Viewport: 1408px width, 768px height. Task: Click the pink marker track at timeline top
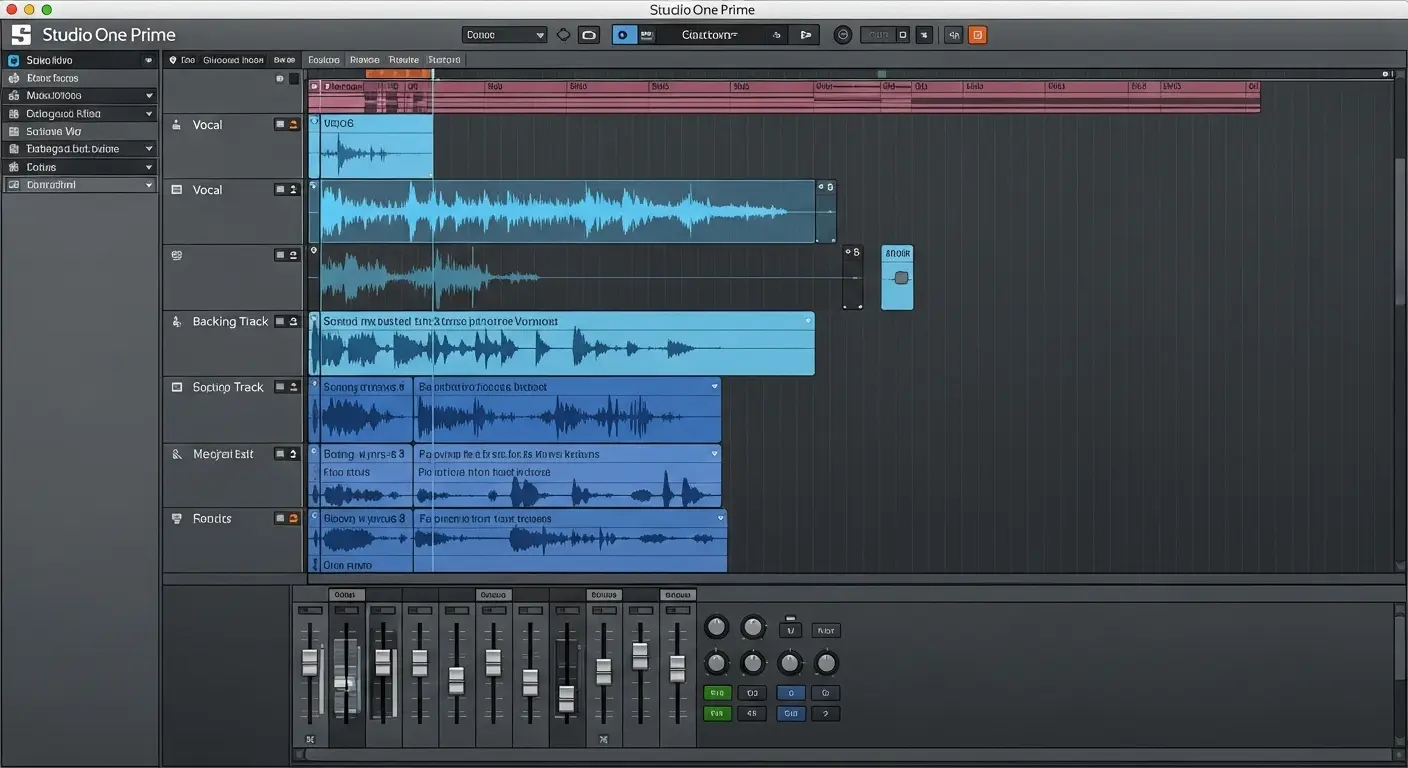pos(784,97)
